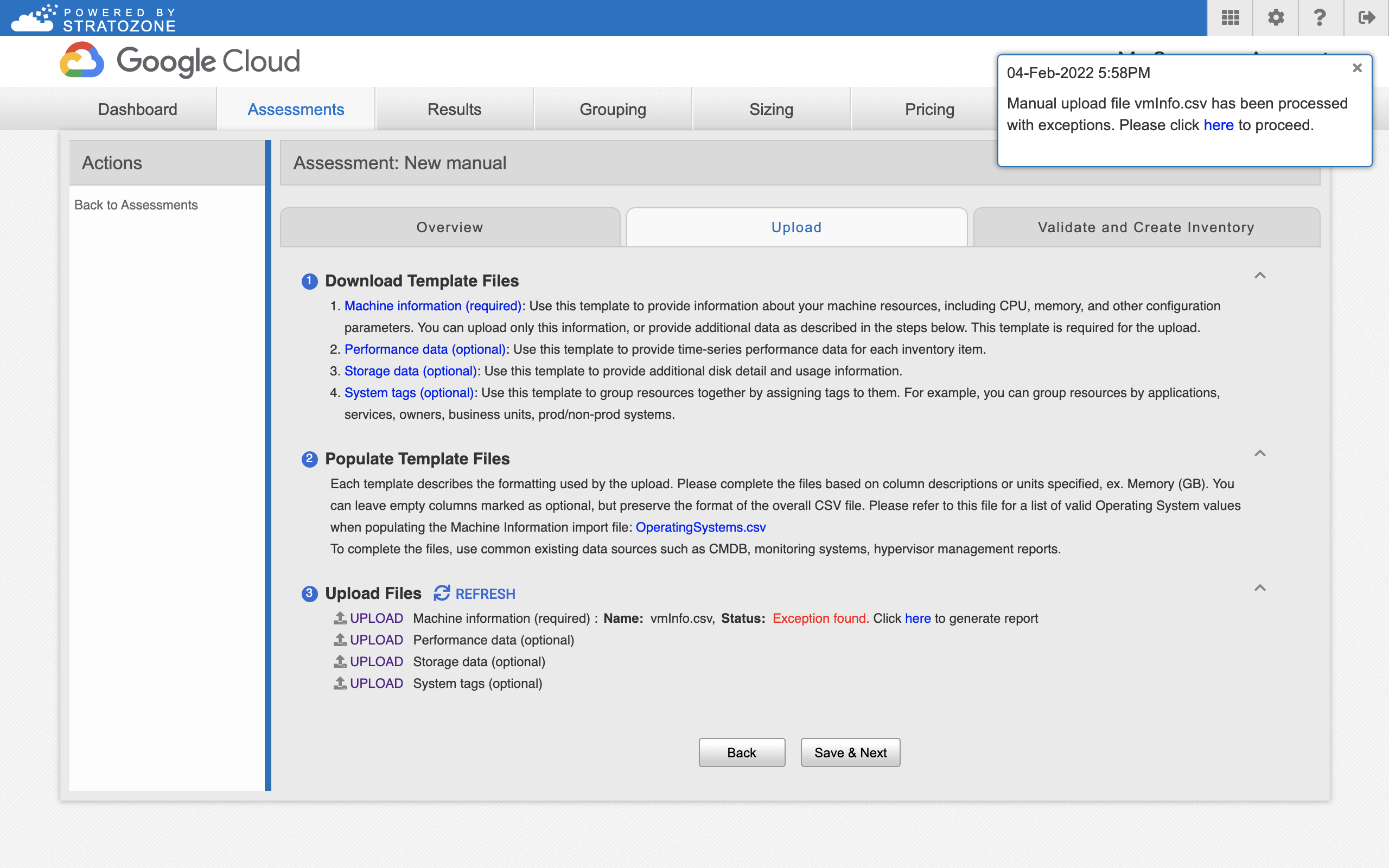Click here link in notification popup
Viewport: 1389px width, 868px height.
1219,125
